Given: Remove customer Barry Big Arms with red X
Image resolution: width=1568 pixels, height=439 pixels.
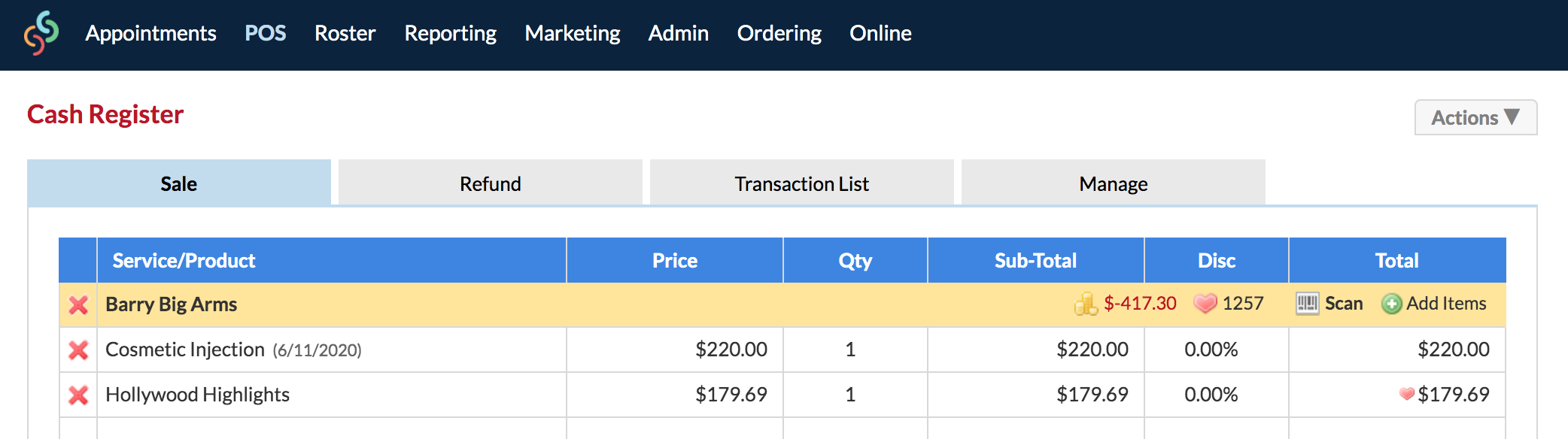Looking at the screenshot, I should tap(78, 304).
